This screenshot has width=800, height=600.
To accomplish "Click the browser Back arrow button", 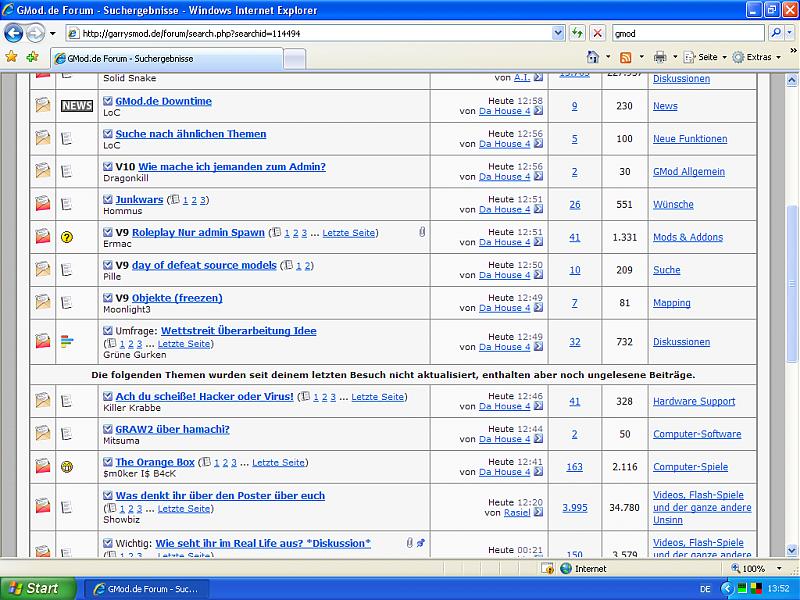I will (x=14, y=33).
